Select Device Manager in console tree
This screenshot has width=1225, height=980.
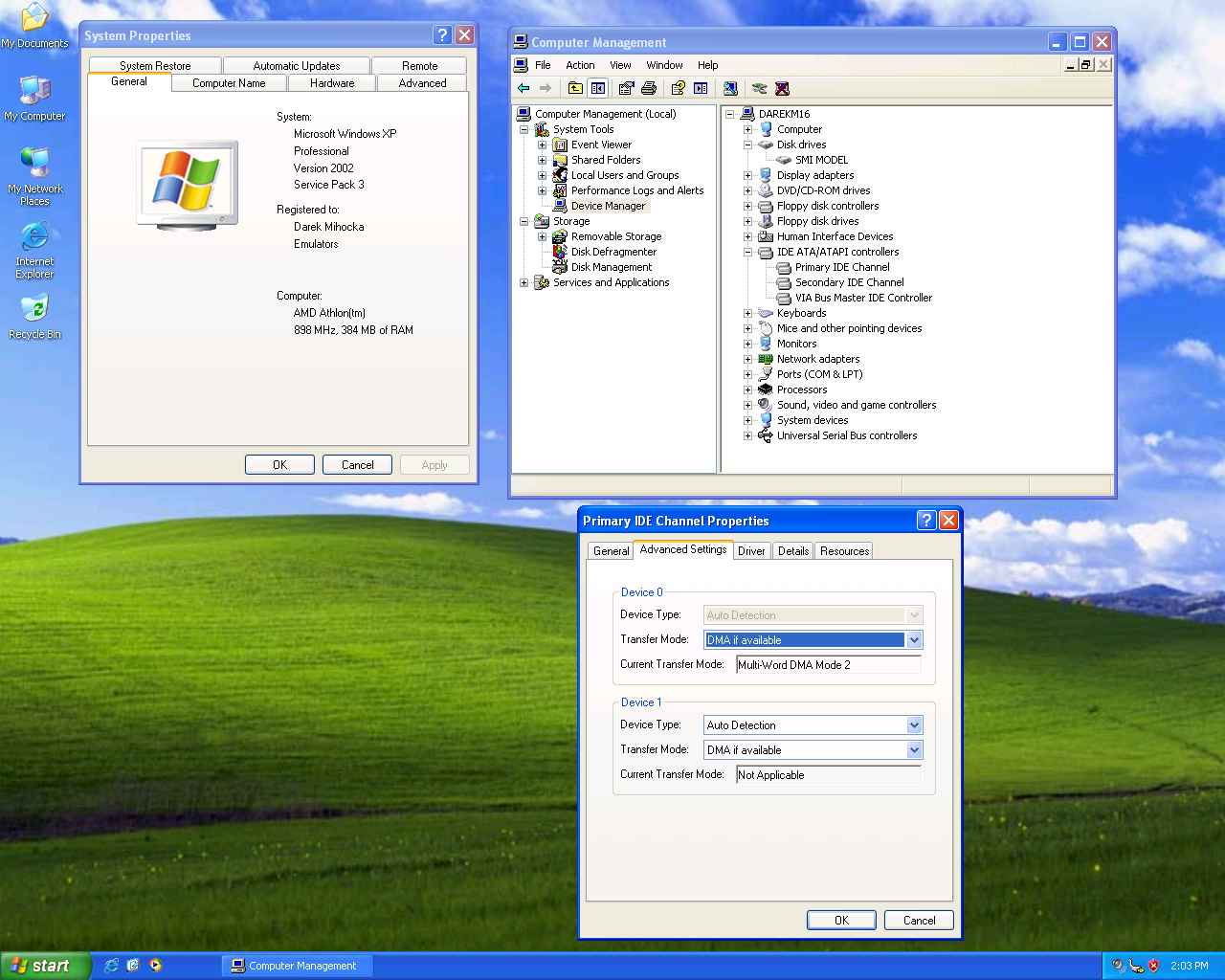click(x=608, y=206)
